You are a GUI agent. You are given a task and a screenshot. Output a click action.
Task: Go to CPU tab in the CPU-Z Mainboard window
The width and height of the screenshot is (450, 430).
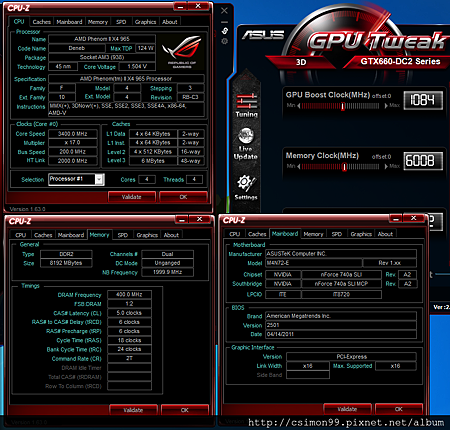[234, 234]
